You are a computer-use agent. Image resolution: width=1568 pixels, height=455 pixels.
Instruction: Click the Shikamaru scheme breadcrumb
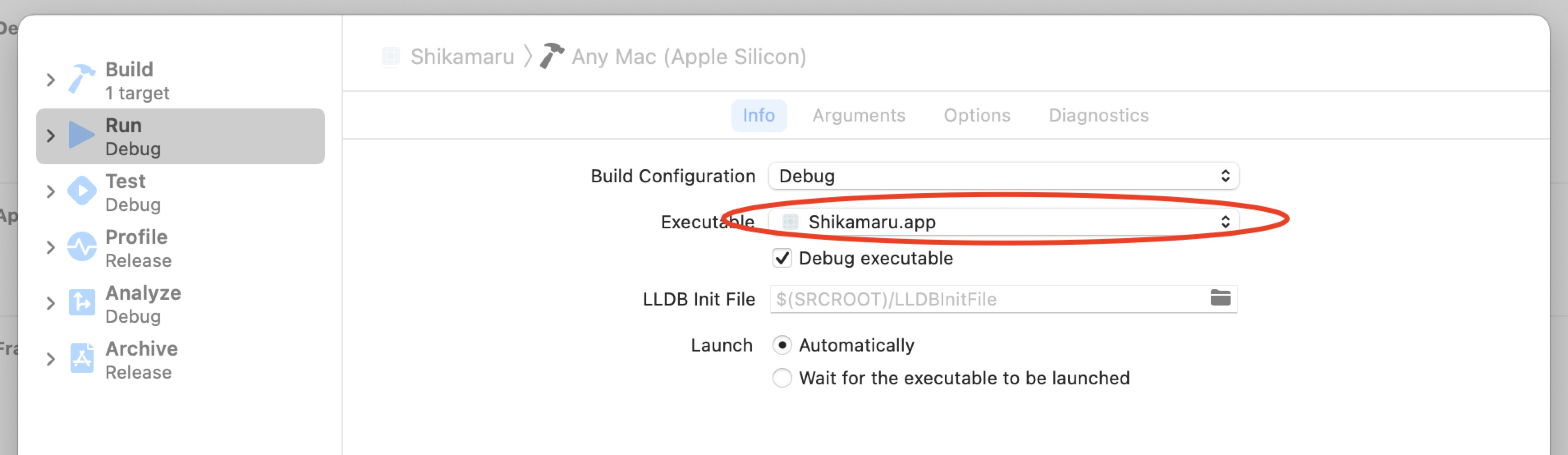pyautogui.click(x=461, y=57)
